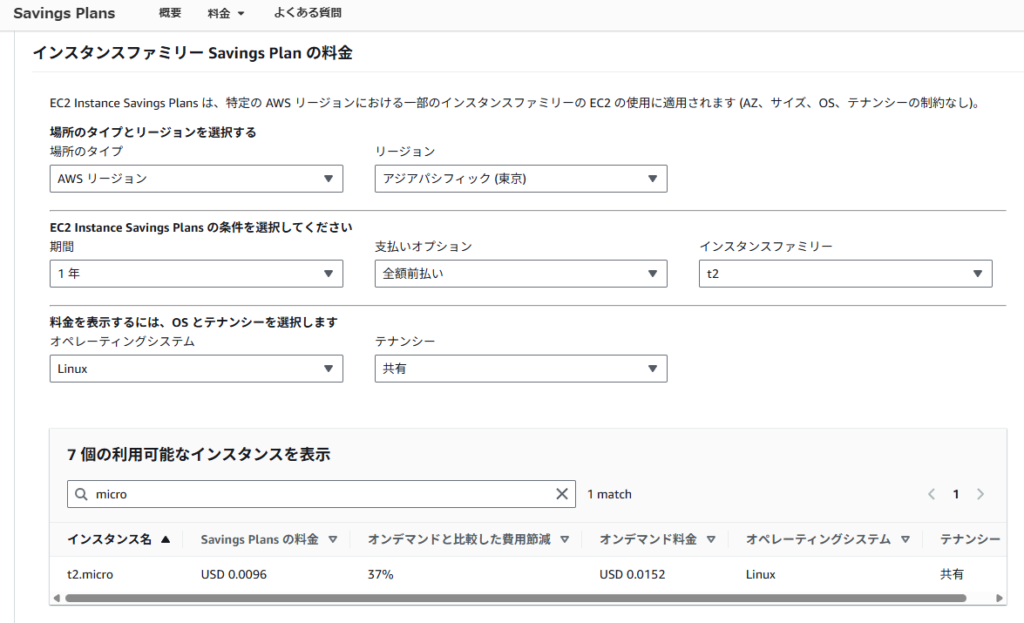
Task: Go to previous page with left chevron
Action: tap(931, 494)
